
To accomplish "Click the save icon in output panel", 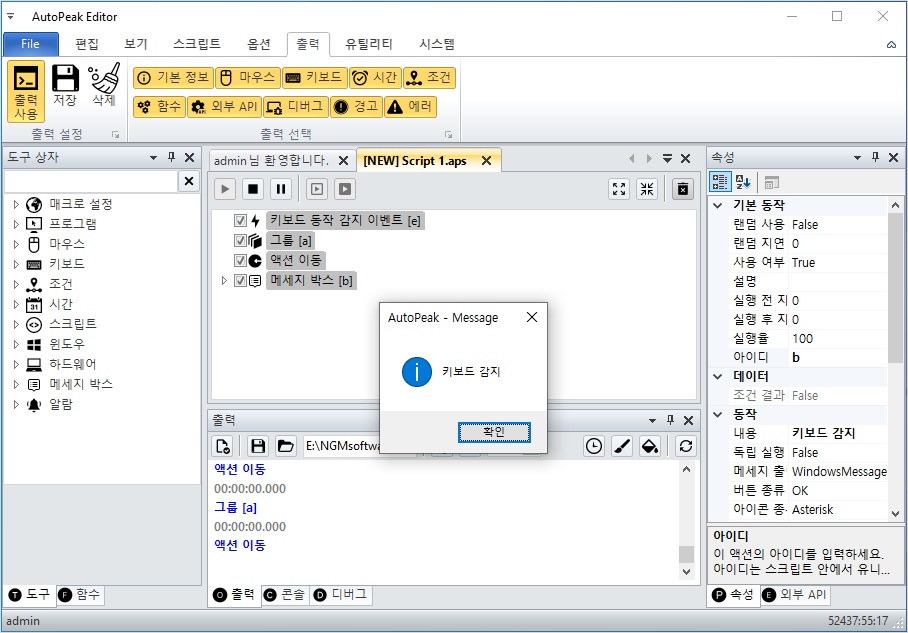I will 258,446.
